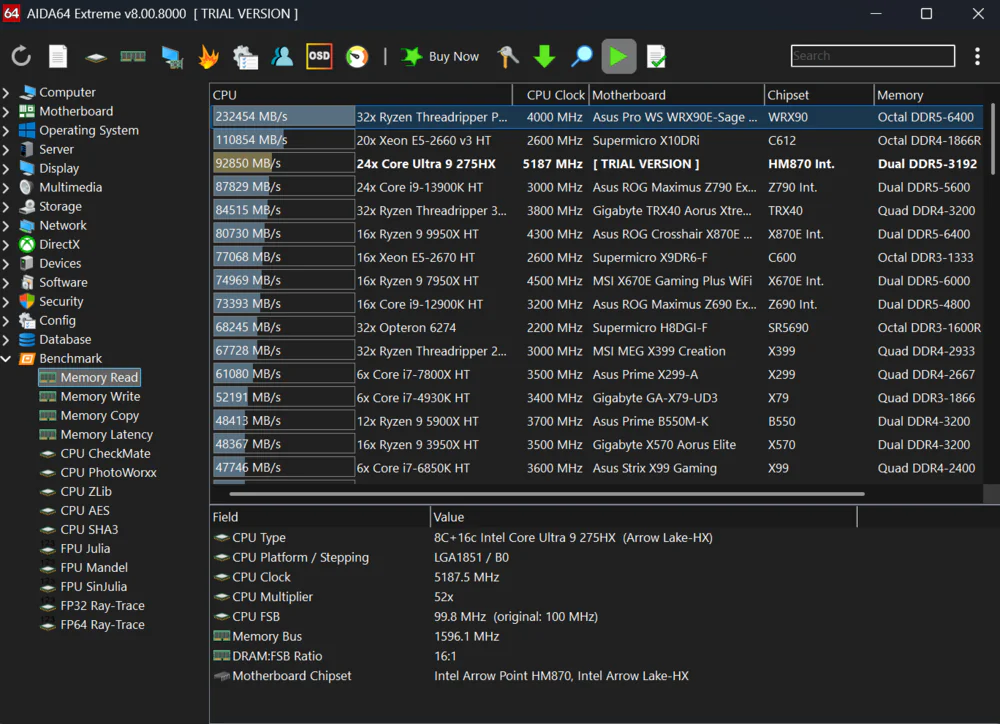Screen dimensions: 1000x724
Task: Click the horizontal scrollbar under results list
Action: point(546,493)
